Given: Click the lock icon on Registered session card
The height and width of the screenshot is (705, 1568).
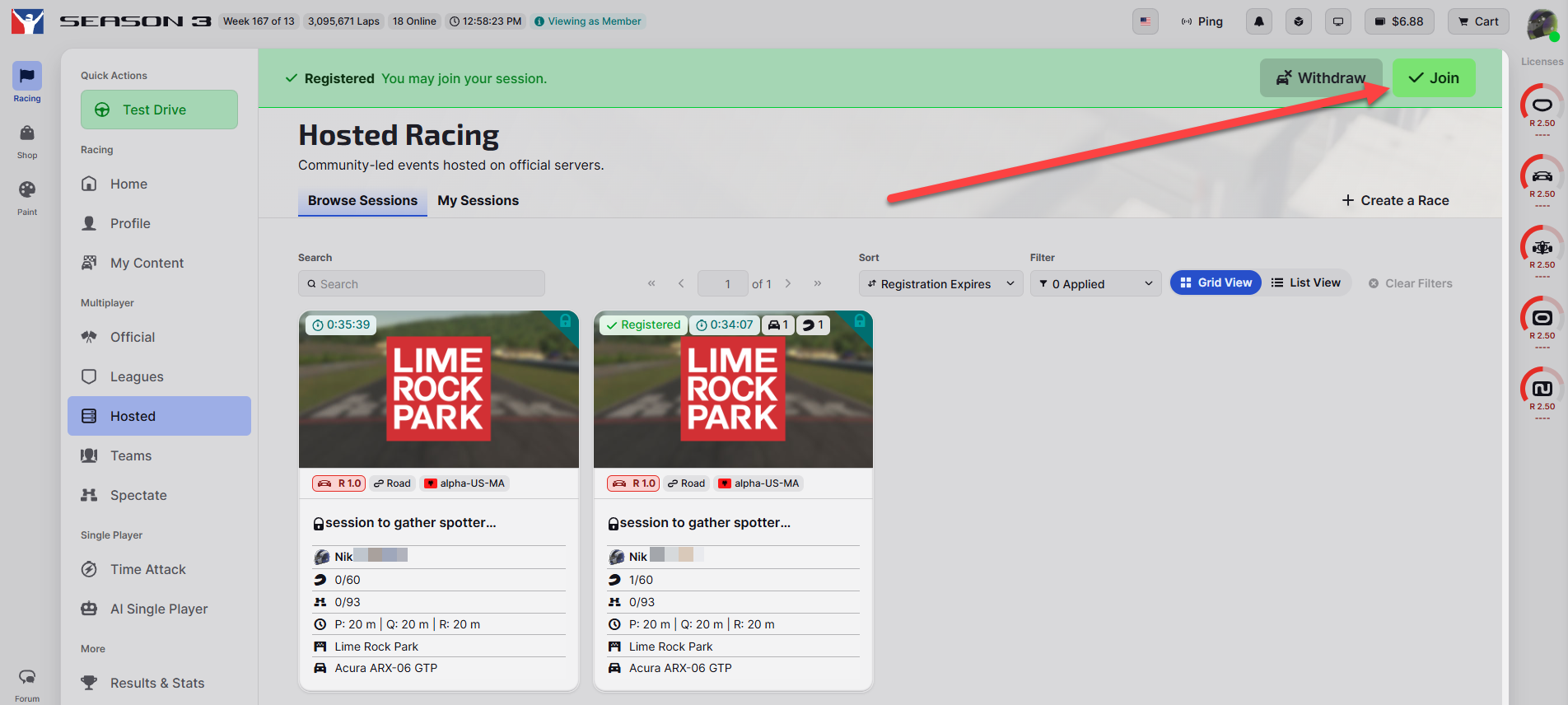Looking at the screenshot, I should click(859, 321).
